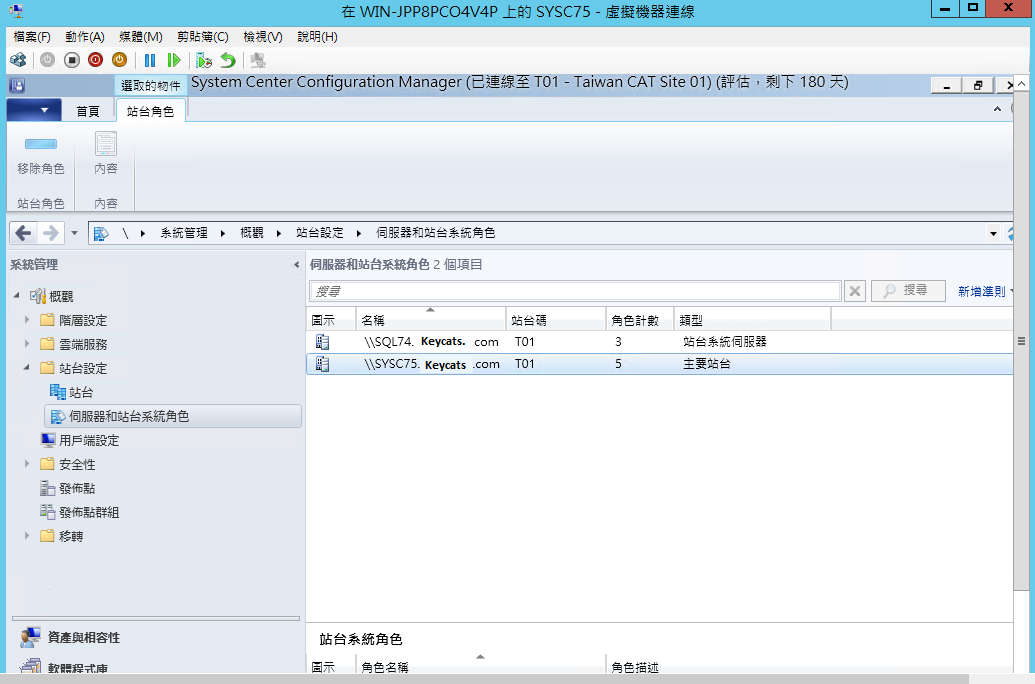This screenshot has height=684, width=1035.
Task: Sort the list by 名稱 column
Action: 431,320
